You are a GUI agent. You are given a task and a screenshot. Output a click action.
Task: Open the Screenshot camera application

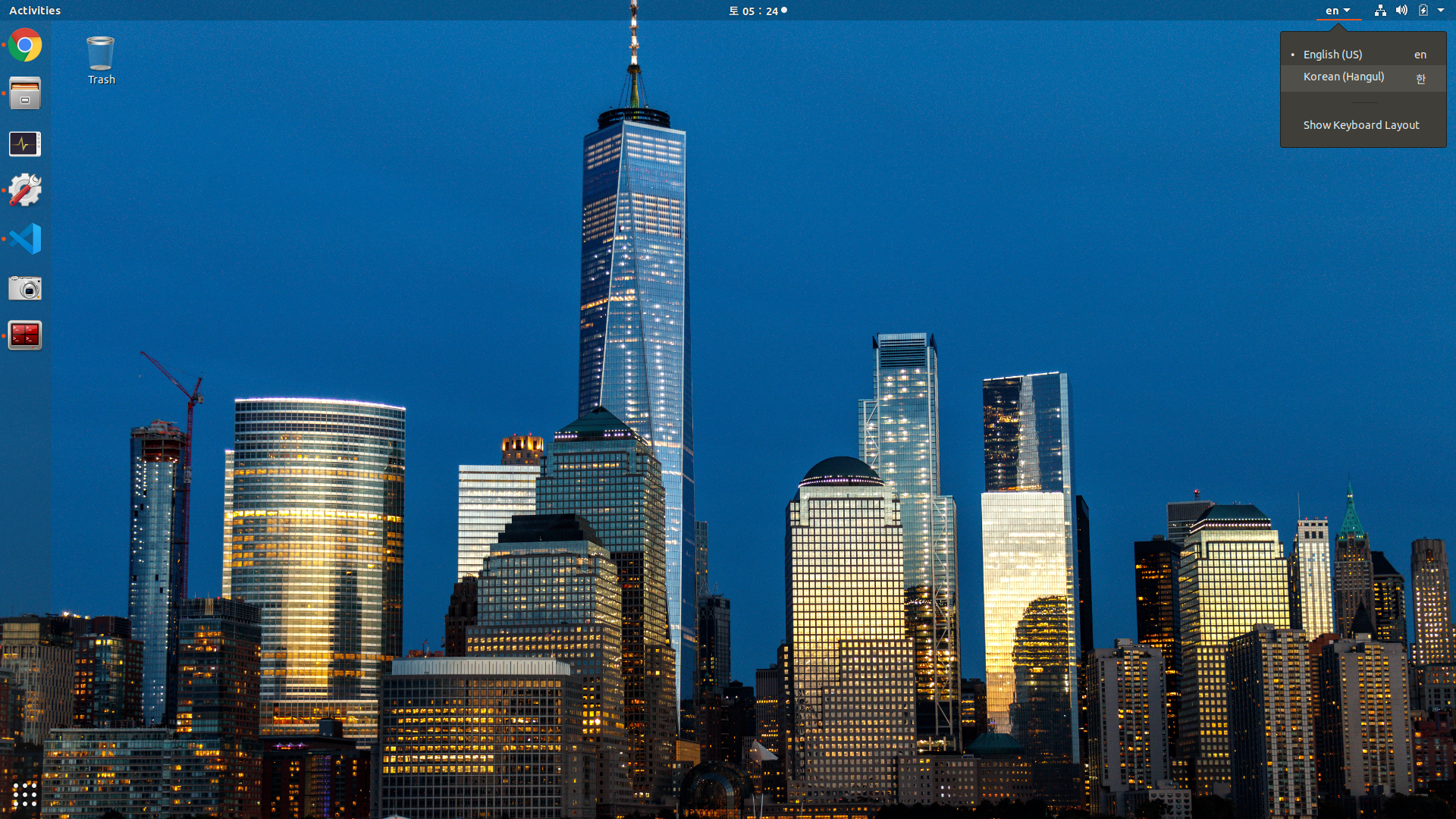click(25, 288)
